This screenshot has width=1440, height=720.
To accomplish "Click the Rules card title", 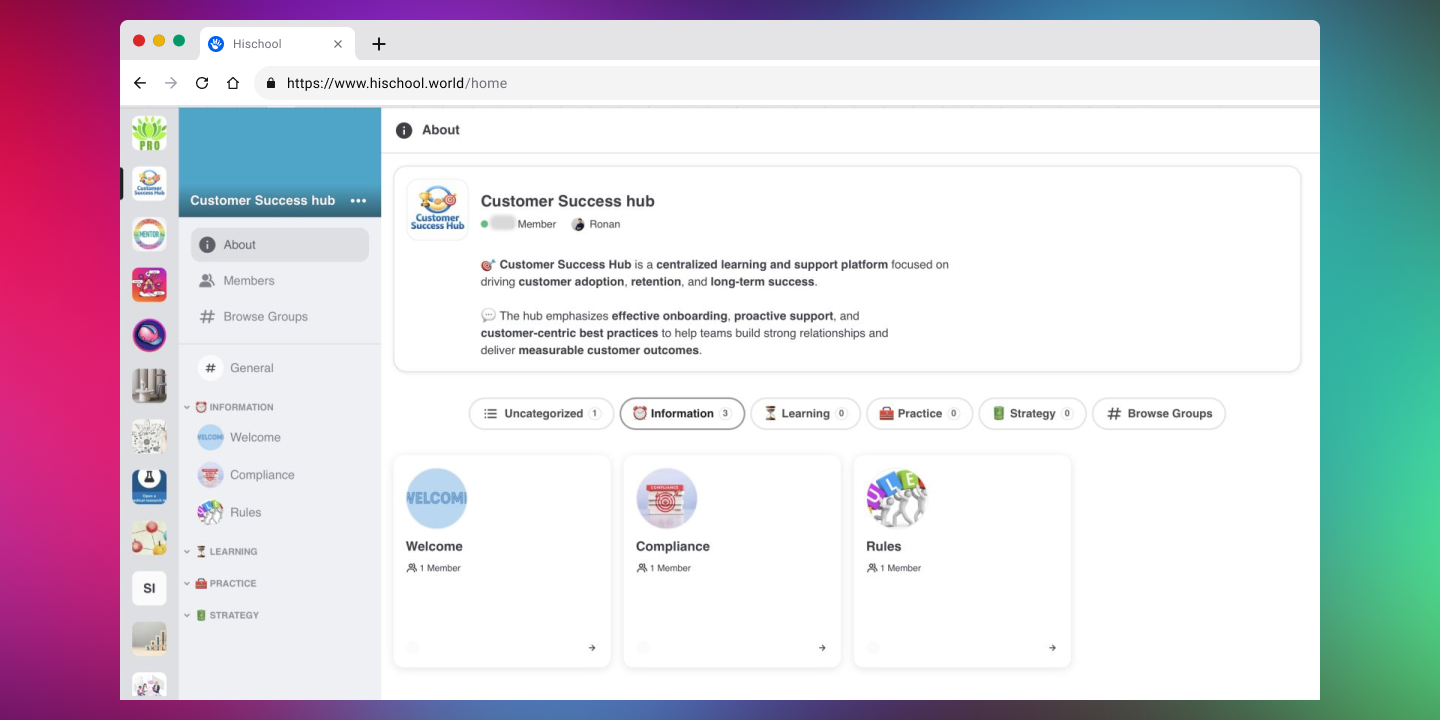I will [884, 547].
